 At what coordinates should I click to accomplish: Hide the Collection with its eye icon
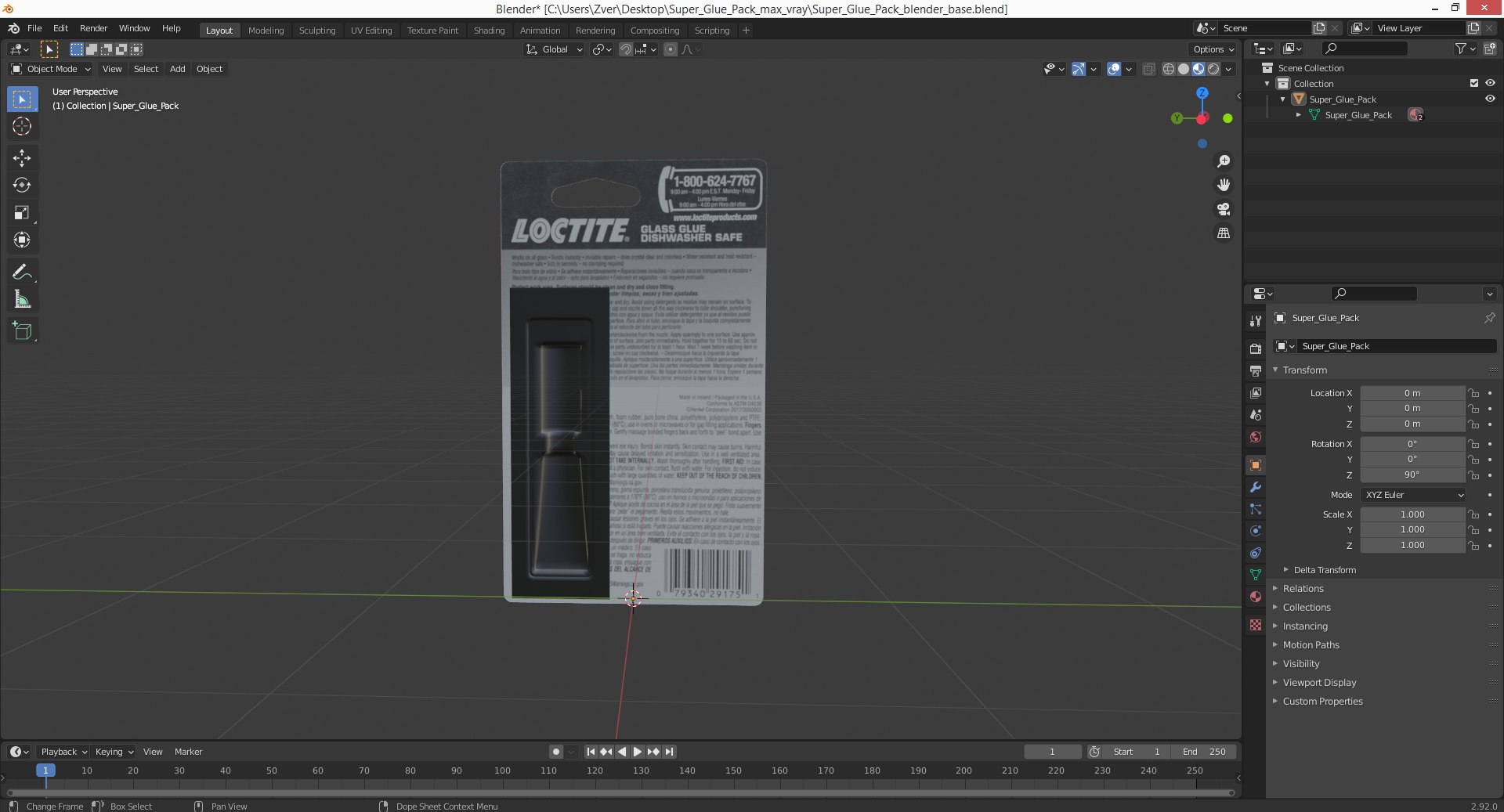(1490, 84)
